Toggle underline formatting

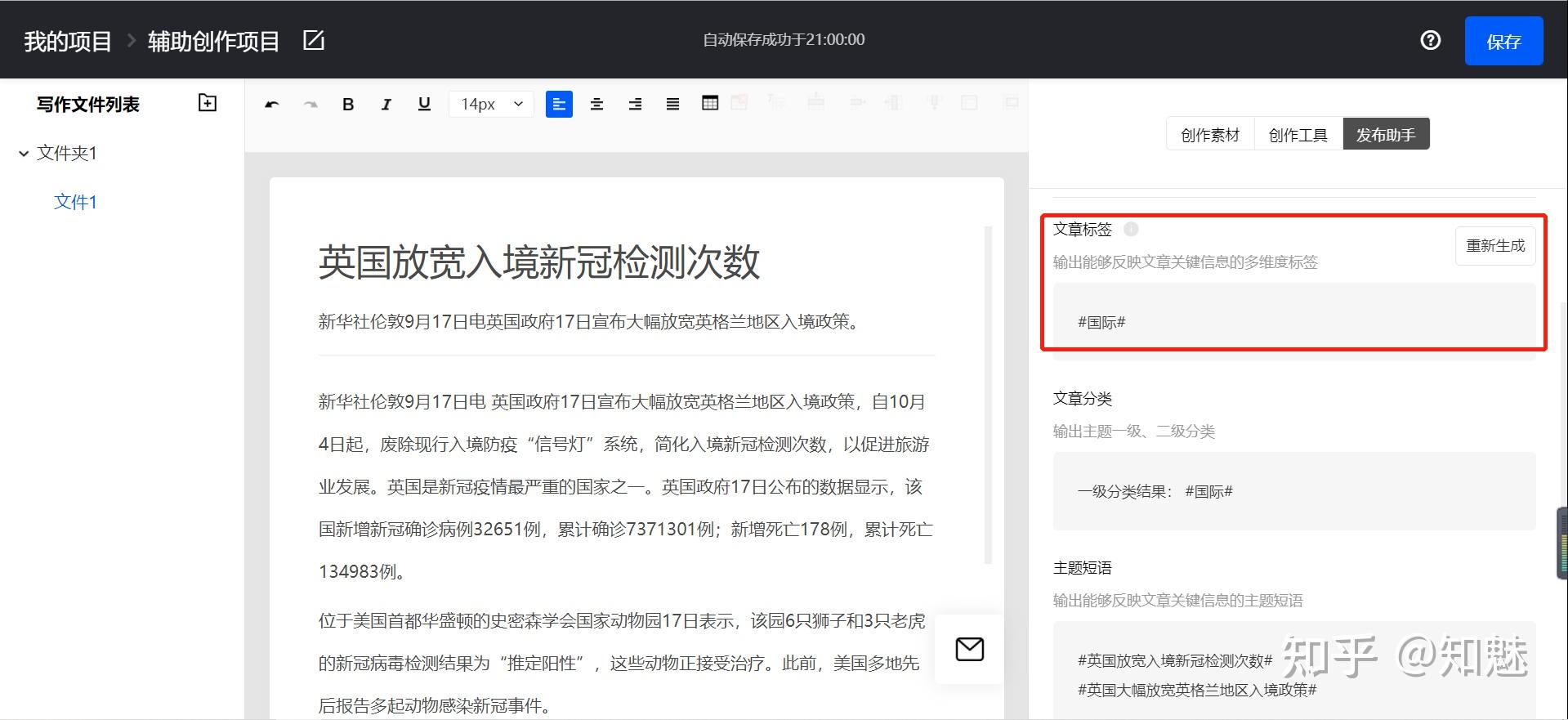pyautogui.click(x=424, y=104)
